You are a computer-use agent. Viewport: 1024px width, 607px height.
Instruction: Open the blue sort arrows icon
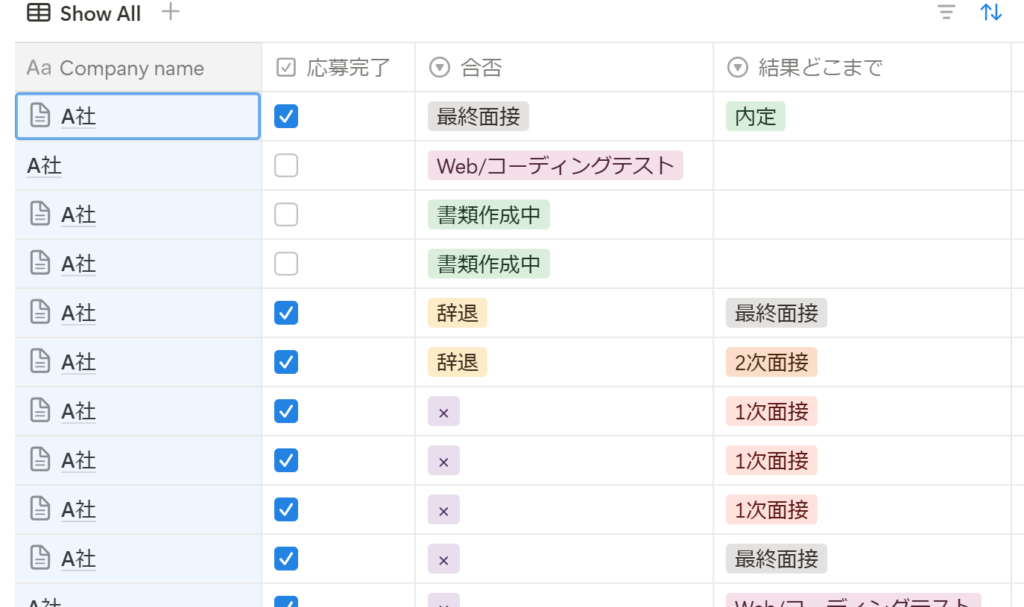pyautogui.click(x=991, y=12)
